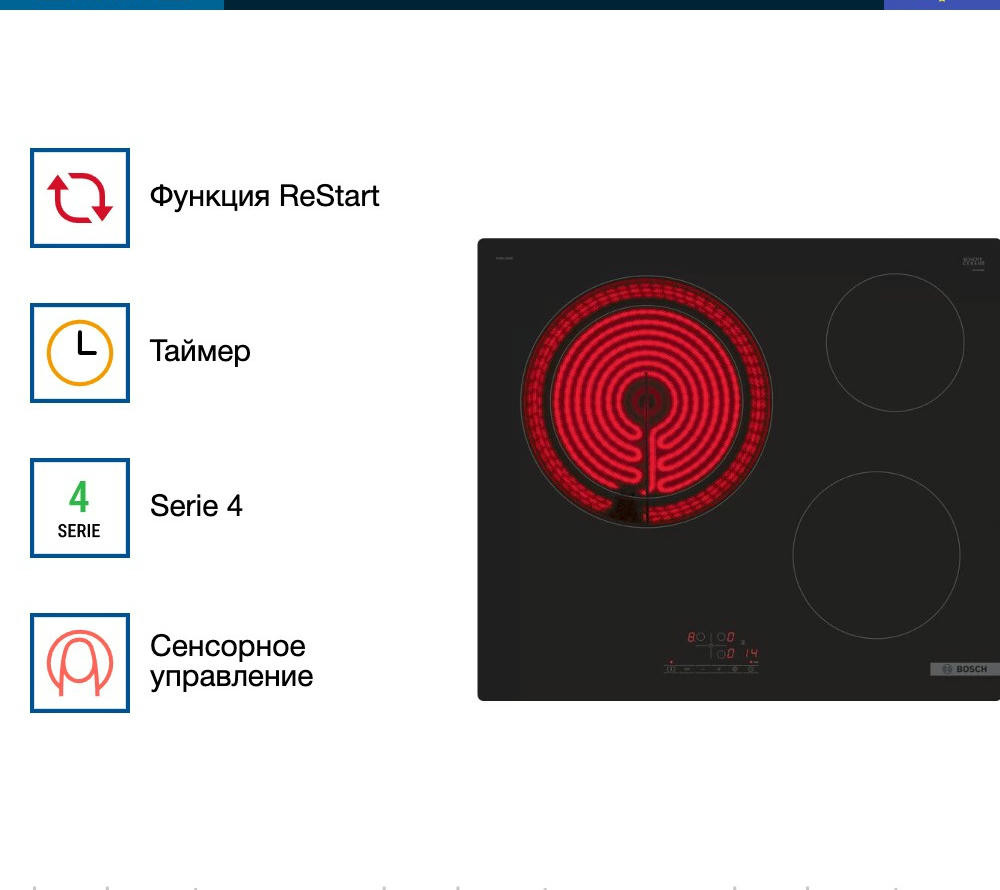Image resolution: width=1000 pixels, height=890 pixels.
Task: Click the red ReStart arrows icon
Action: point(80,197)
